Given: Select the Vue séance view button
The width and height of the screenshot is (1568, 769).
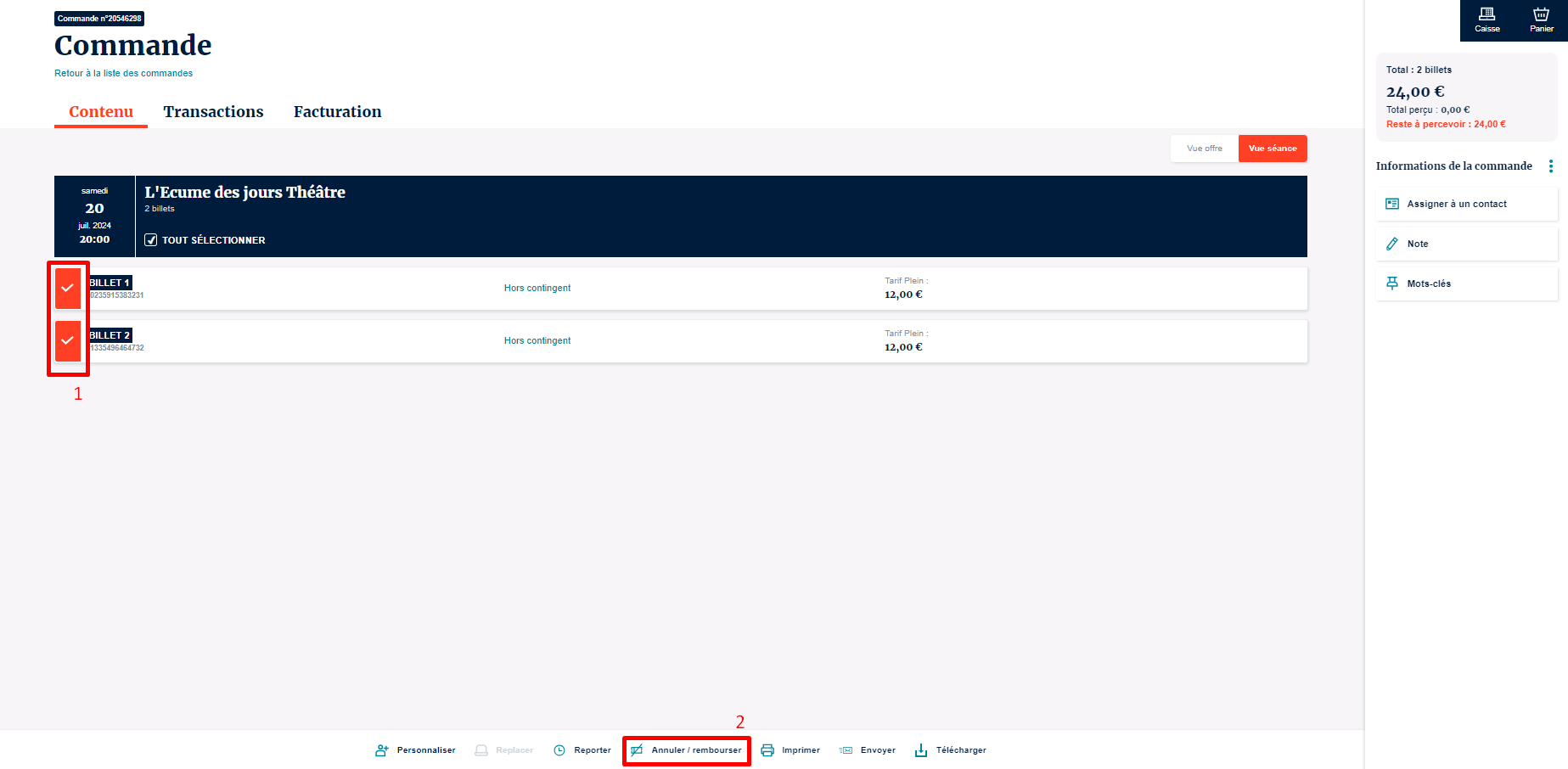Looking at the screenshot, I should click(1272, 149).
